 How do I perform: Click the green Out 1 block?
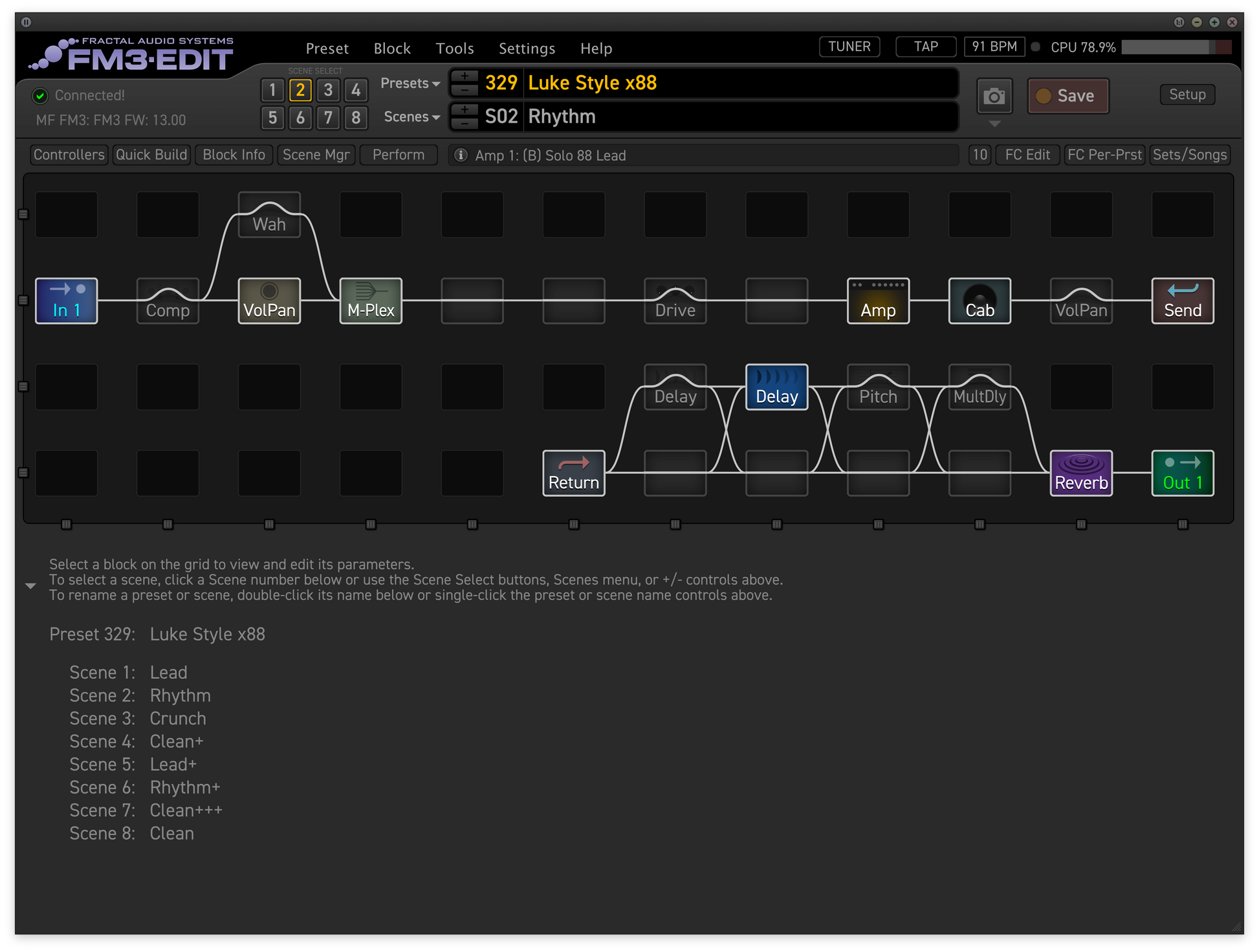[1183, 473]
